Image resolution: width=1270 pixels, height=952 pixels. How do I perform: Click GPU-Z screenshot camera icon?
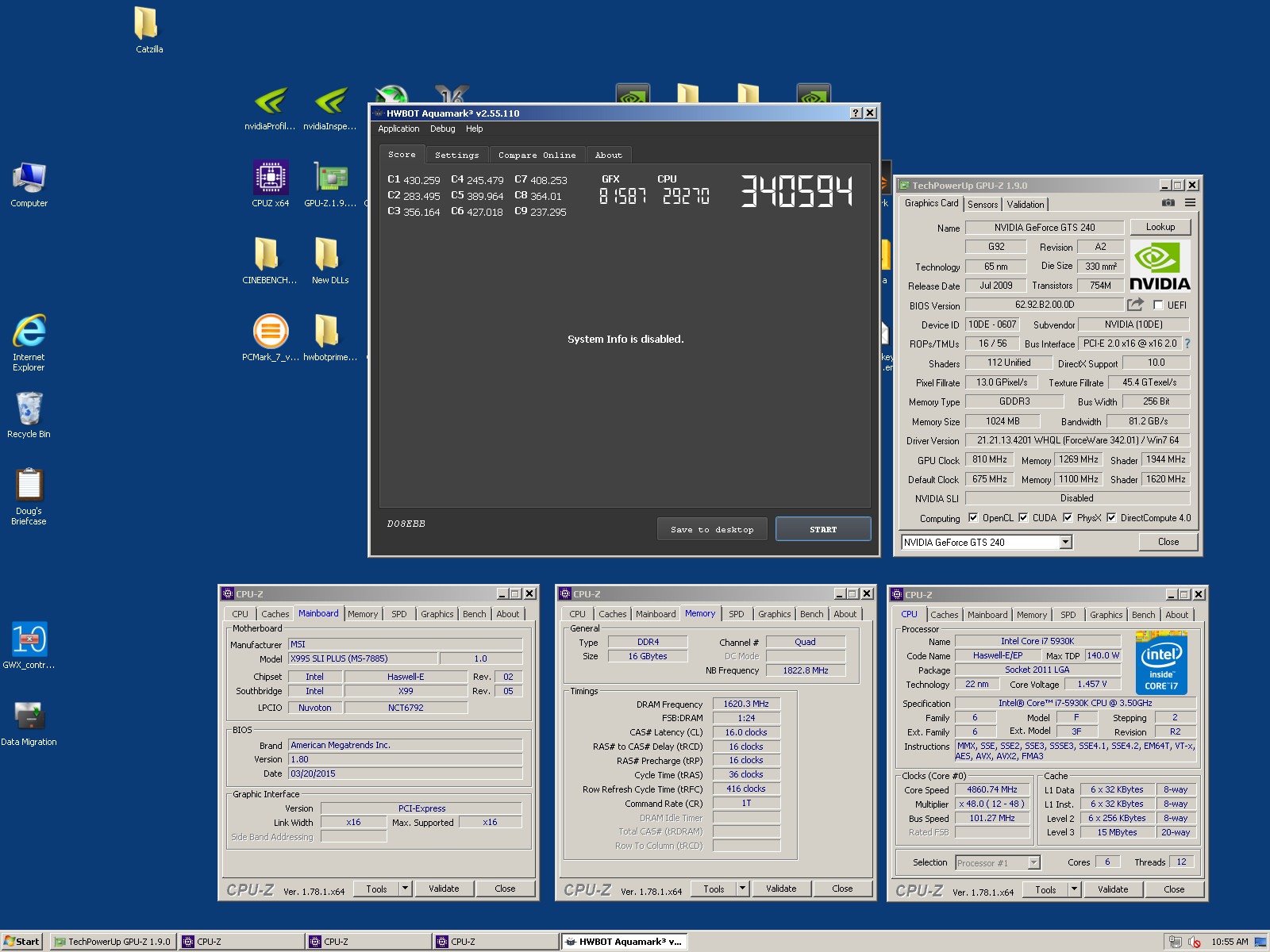tap(1168, 203)
